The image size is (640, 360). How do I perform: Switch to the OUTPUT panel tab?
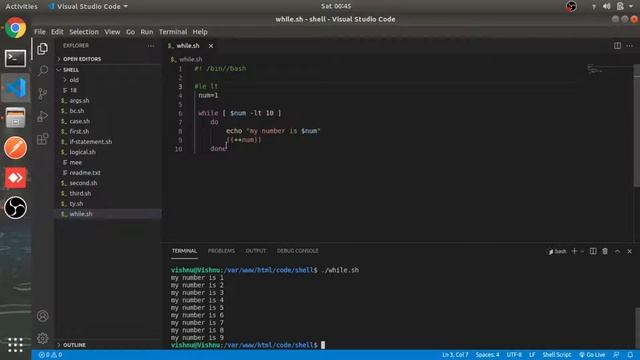[256, 251]
